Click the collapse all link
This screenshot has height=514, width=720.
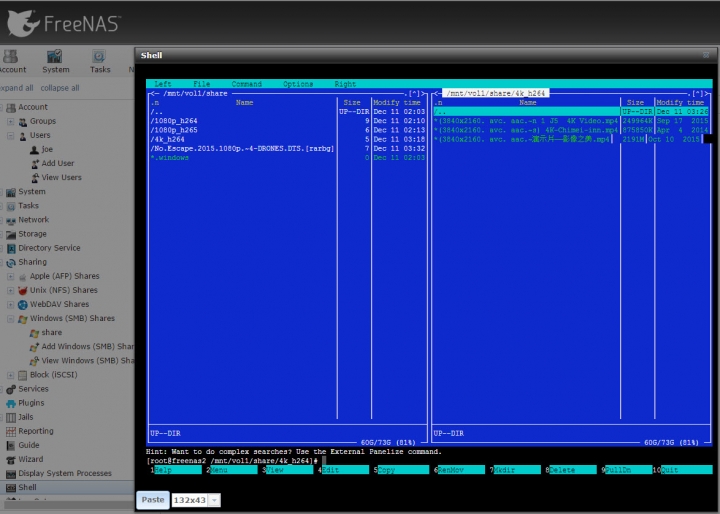coord(60,88)
